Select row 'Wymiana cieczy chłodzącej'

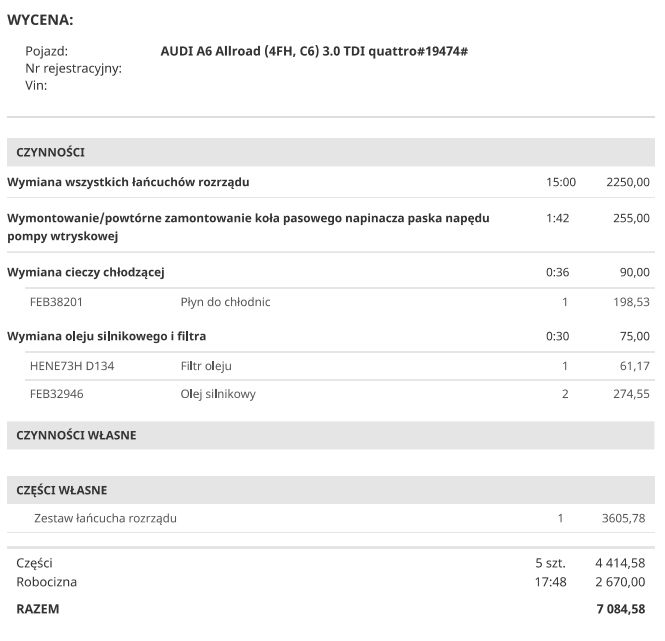331,272
